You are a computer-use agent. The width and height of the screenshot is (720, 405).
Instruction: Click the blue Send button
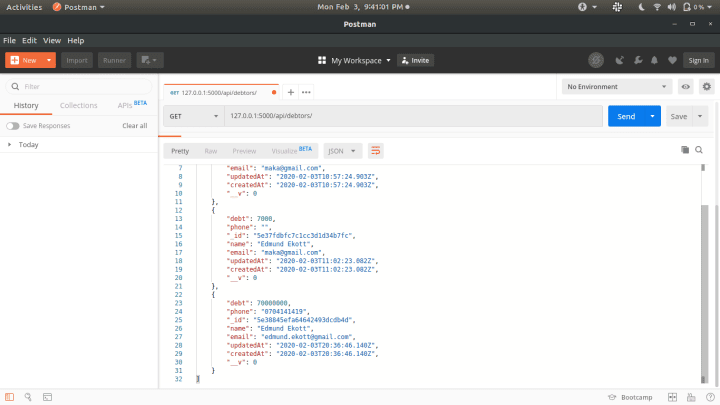point(625,116)
